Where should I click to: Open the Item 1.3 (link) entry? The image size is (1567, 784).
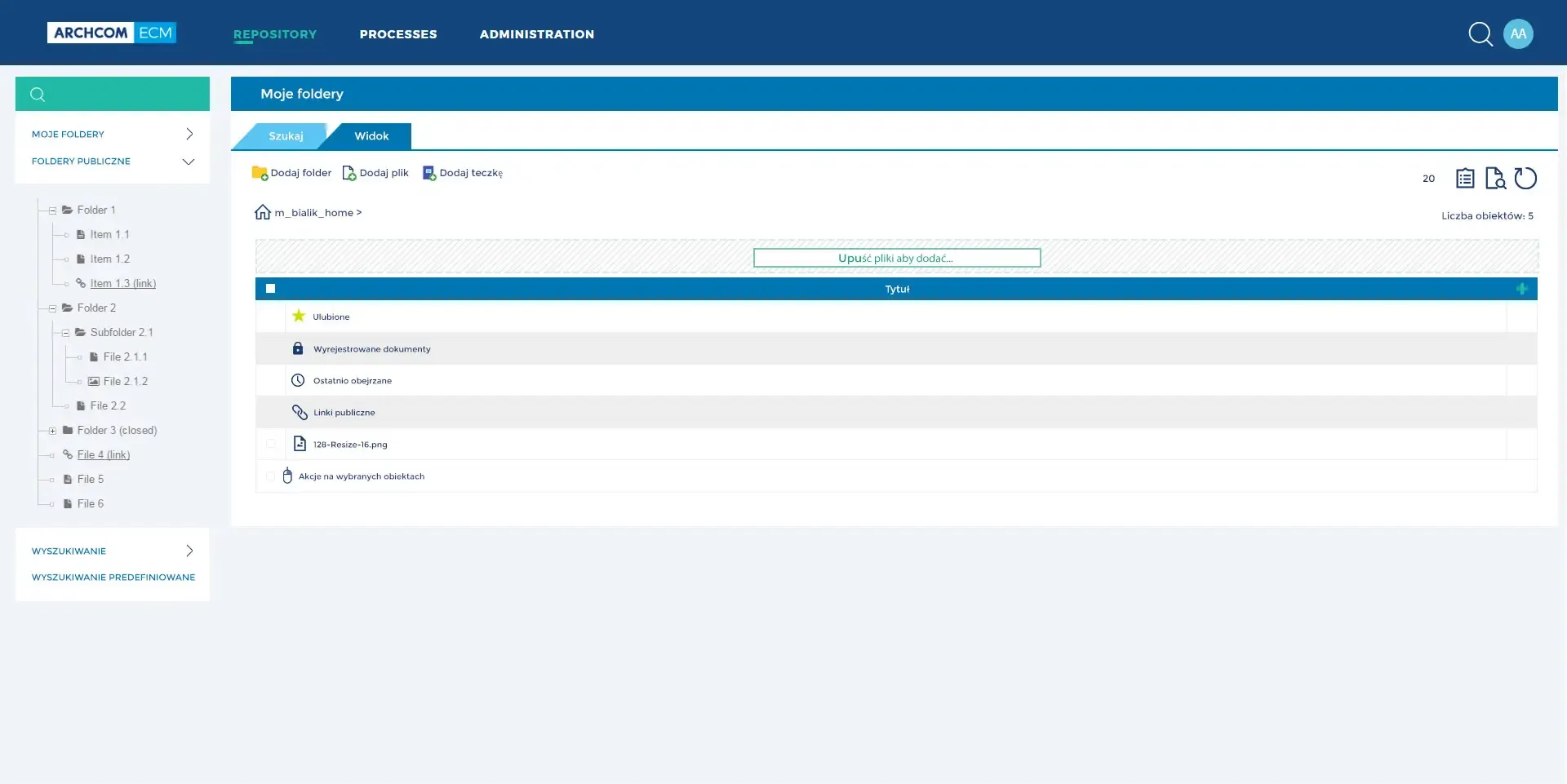tap(123, 283)
